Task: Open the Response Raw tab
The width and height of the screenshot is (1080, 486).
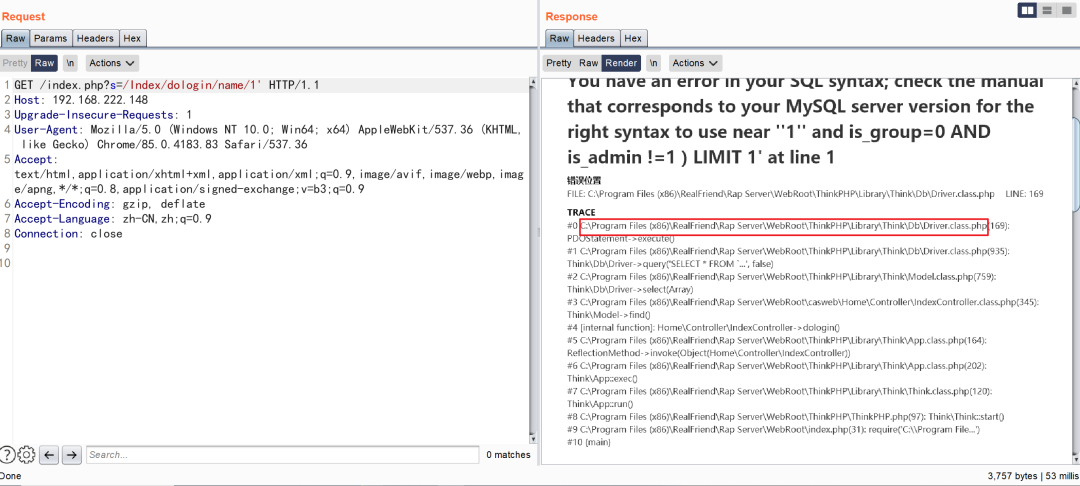Action: [559, 39]
